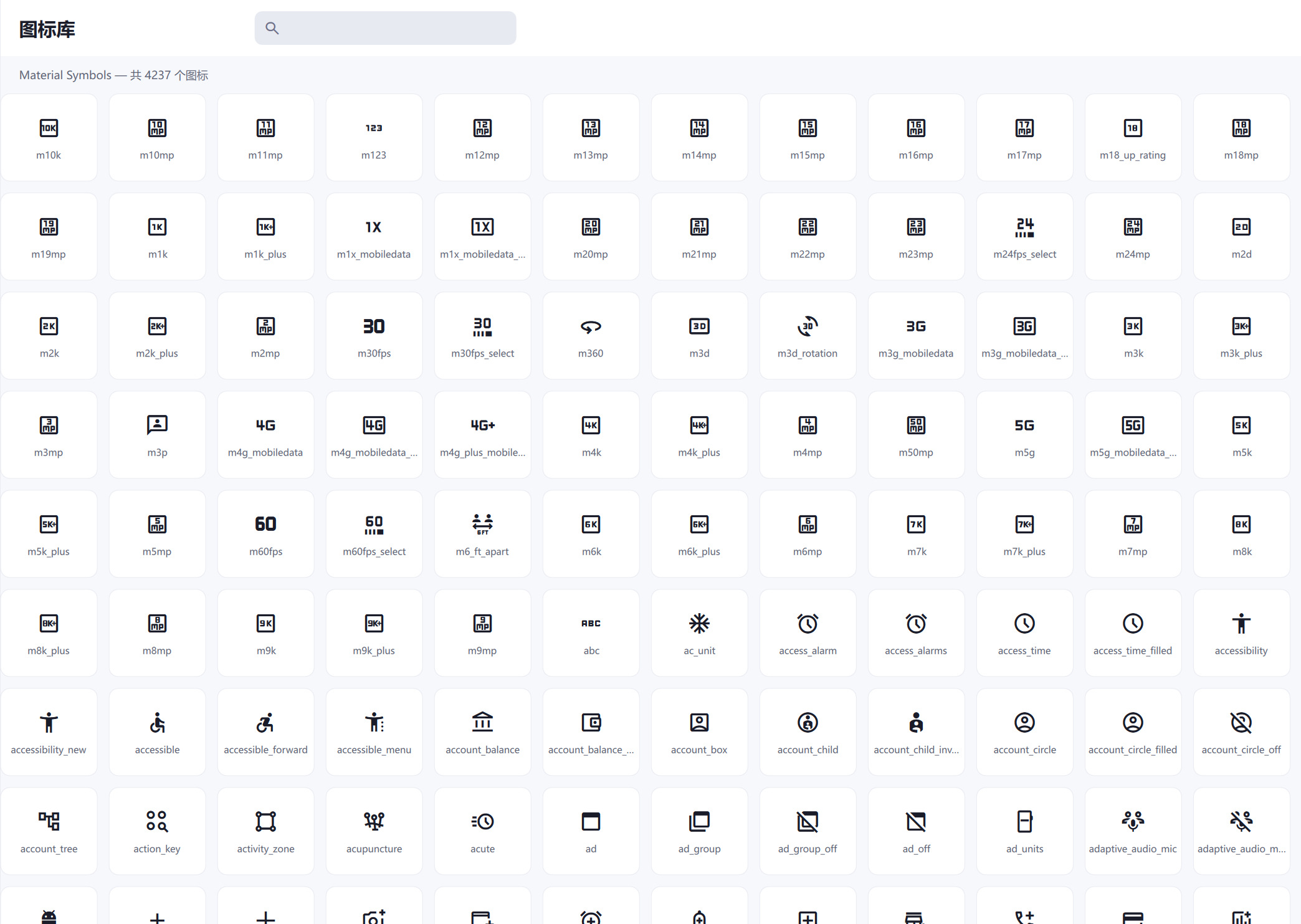Viewport: 1301px width, 924px height.
Task: Select the abc icon card
Action: coord(591,633)
